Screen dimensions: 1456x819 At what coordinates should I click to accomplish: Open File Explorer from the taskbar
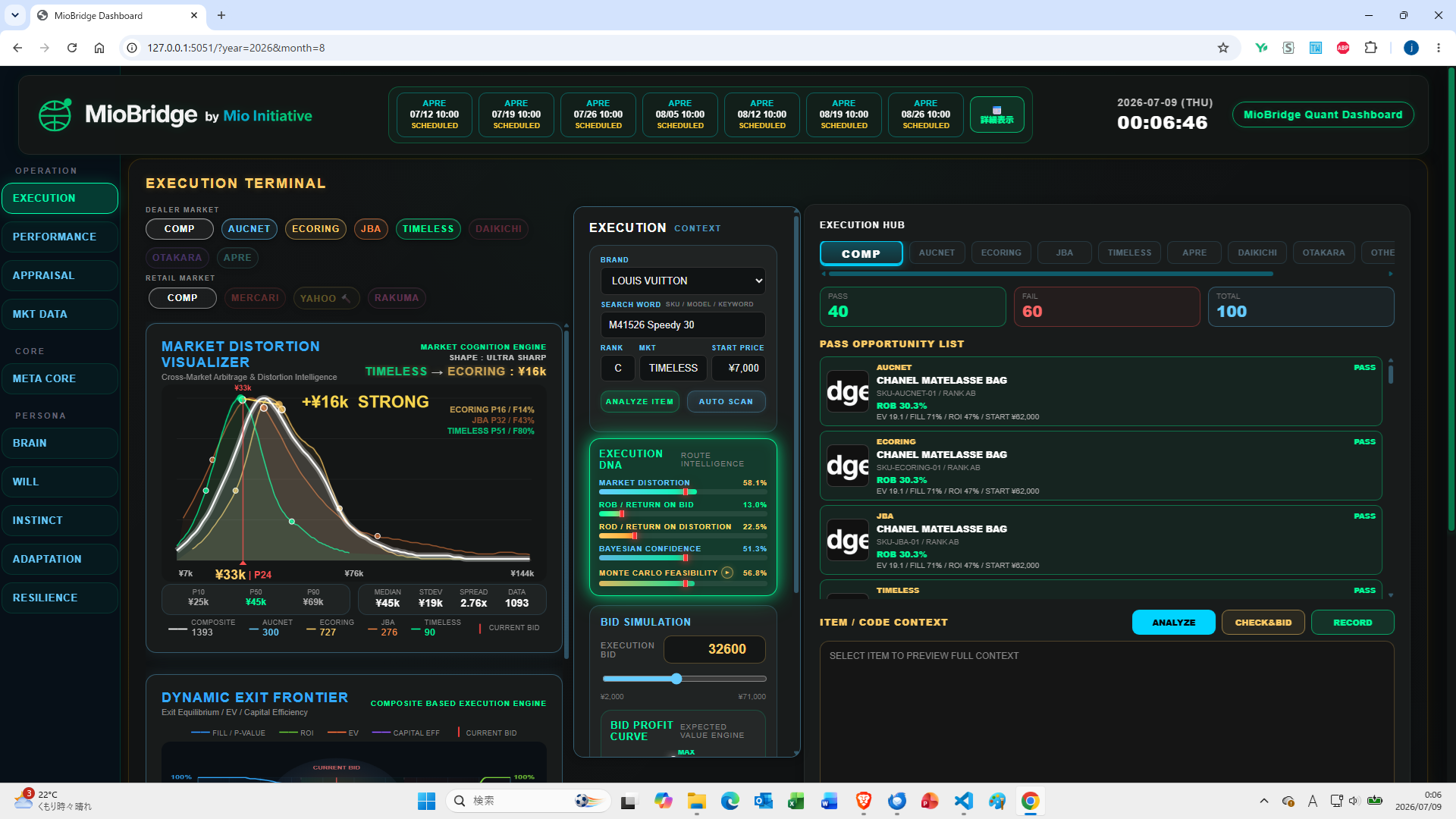tap(696, 801)
